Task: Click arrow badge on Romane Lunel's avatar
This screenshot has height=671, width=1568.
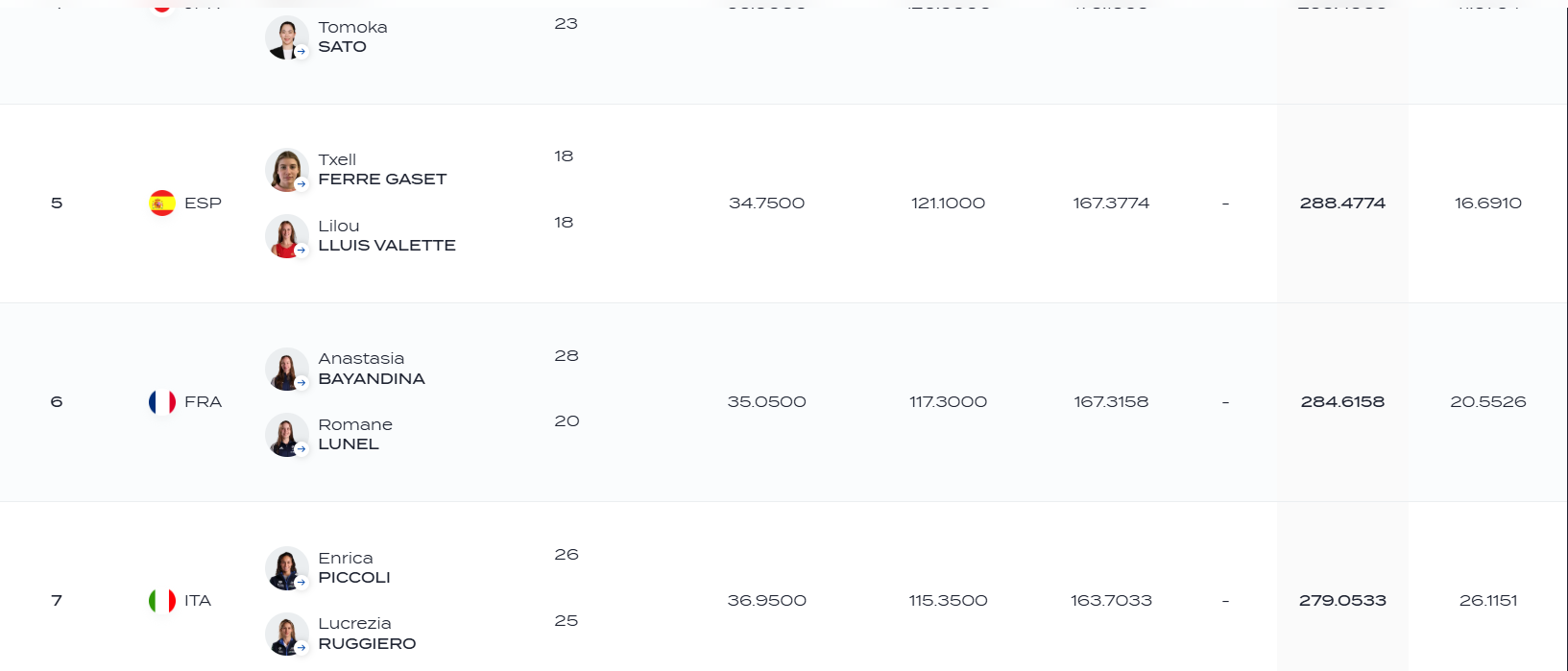Action: click(302, 449)
